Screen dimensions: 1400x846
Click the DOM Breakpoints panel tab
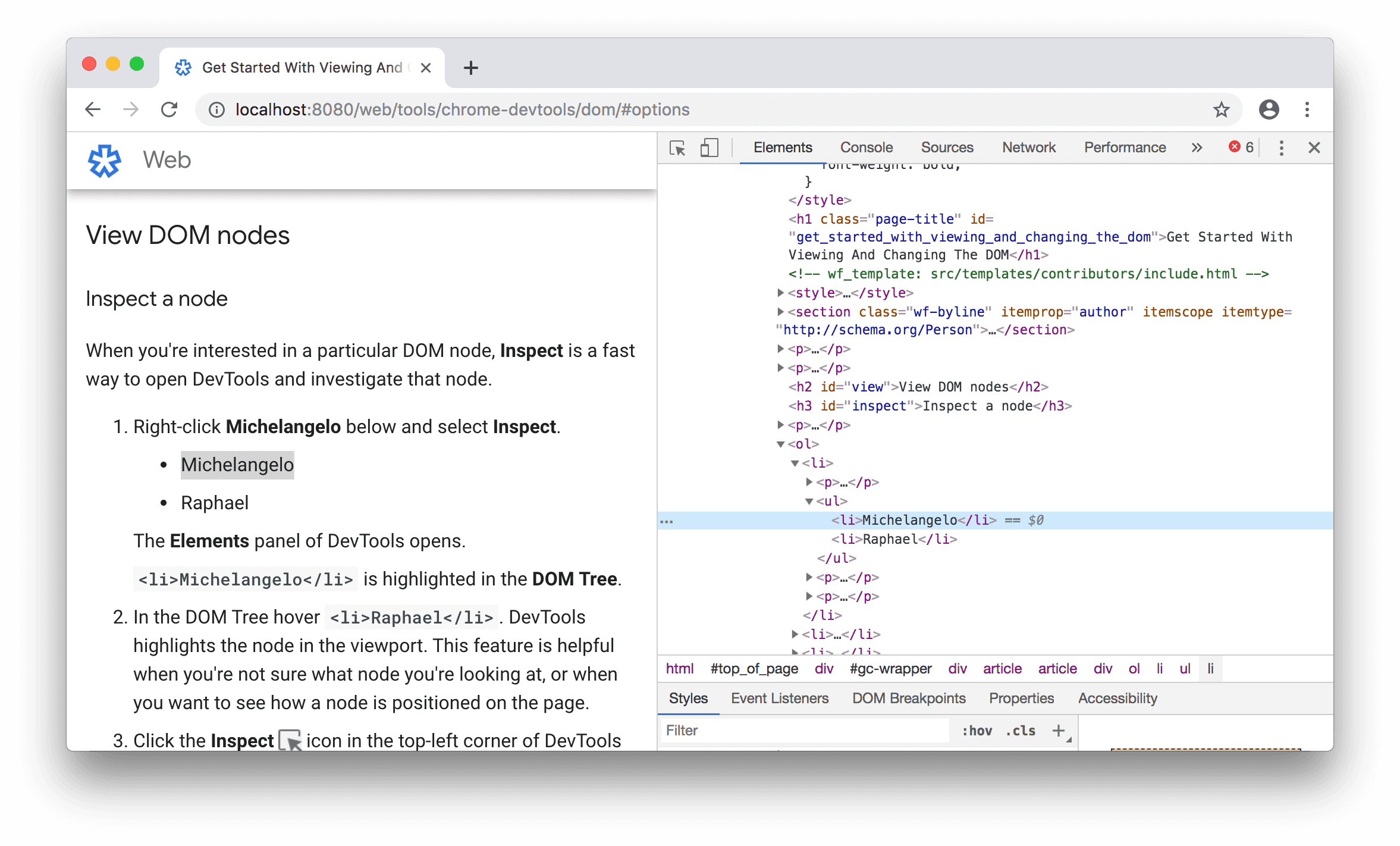pos(908,698)
